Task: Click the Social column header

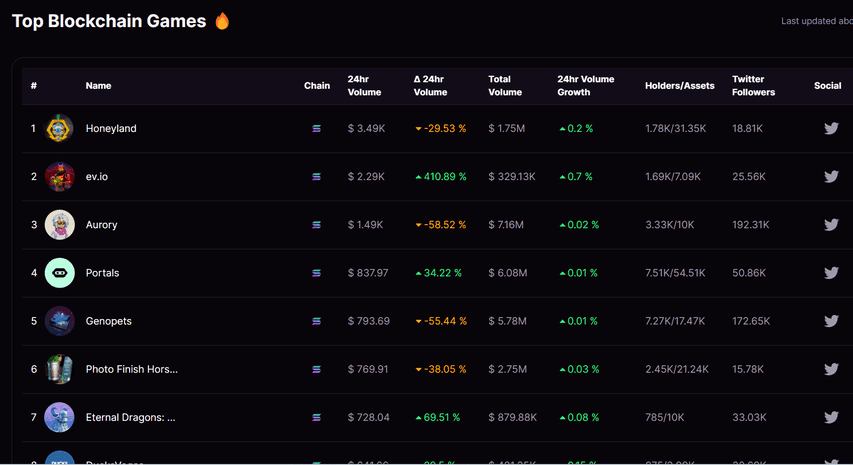Action: pyautogui.click(x=827, y=85)
